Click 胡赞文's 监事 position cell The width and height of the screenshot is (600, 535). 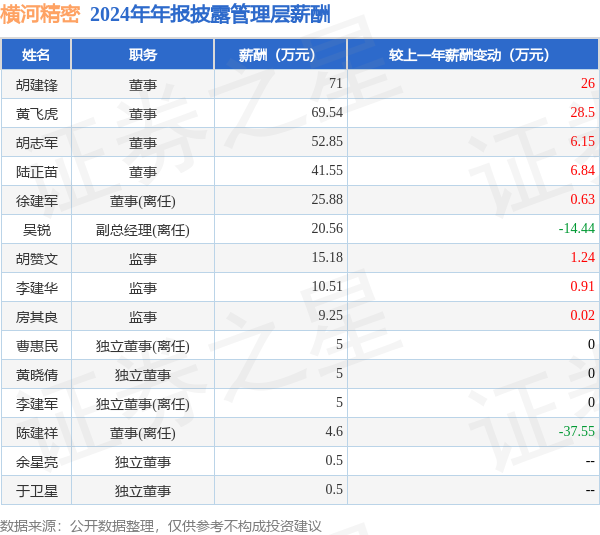click(143, 259)
